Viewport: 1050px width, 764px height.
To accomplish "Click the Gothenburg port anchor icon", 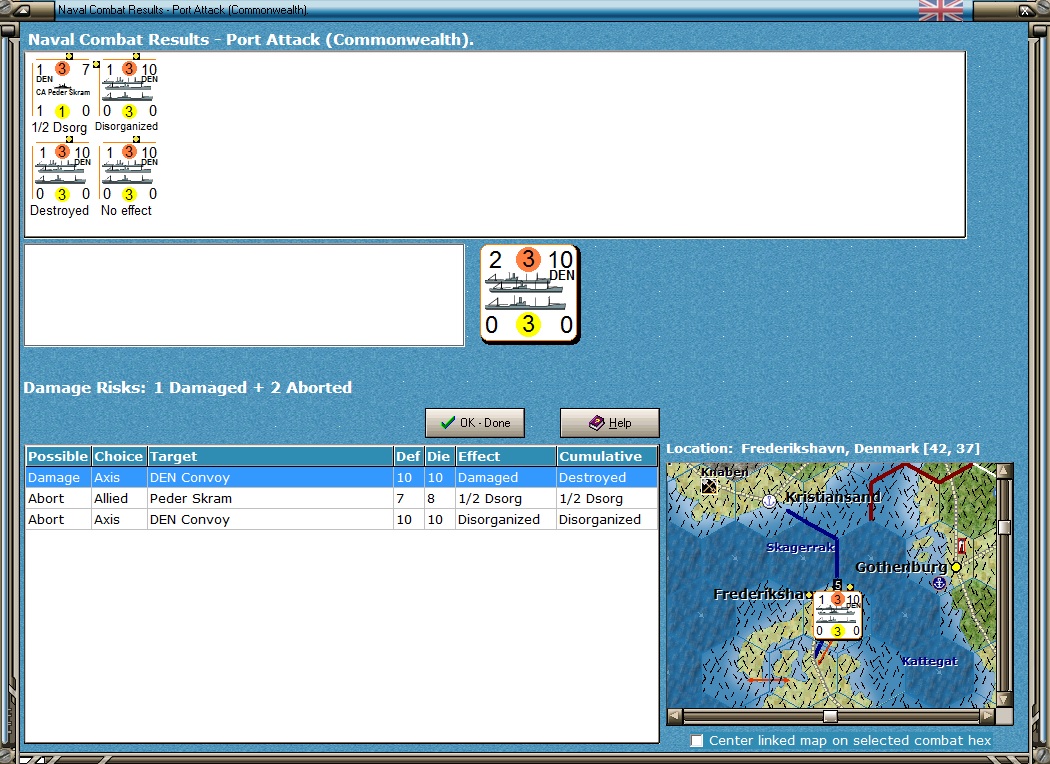I will 940,583.
